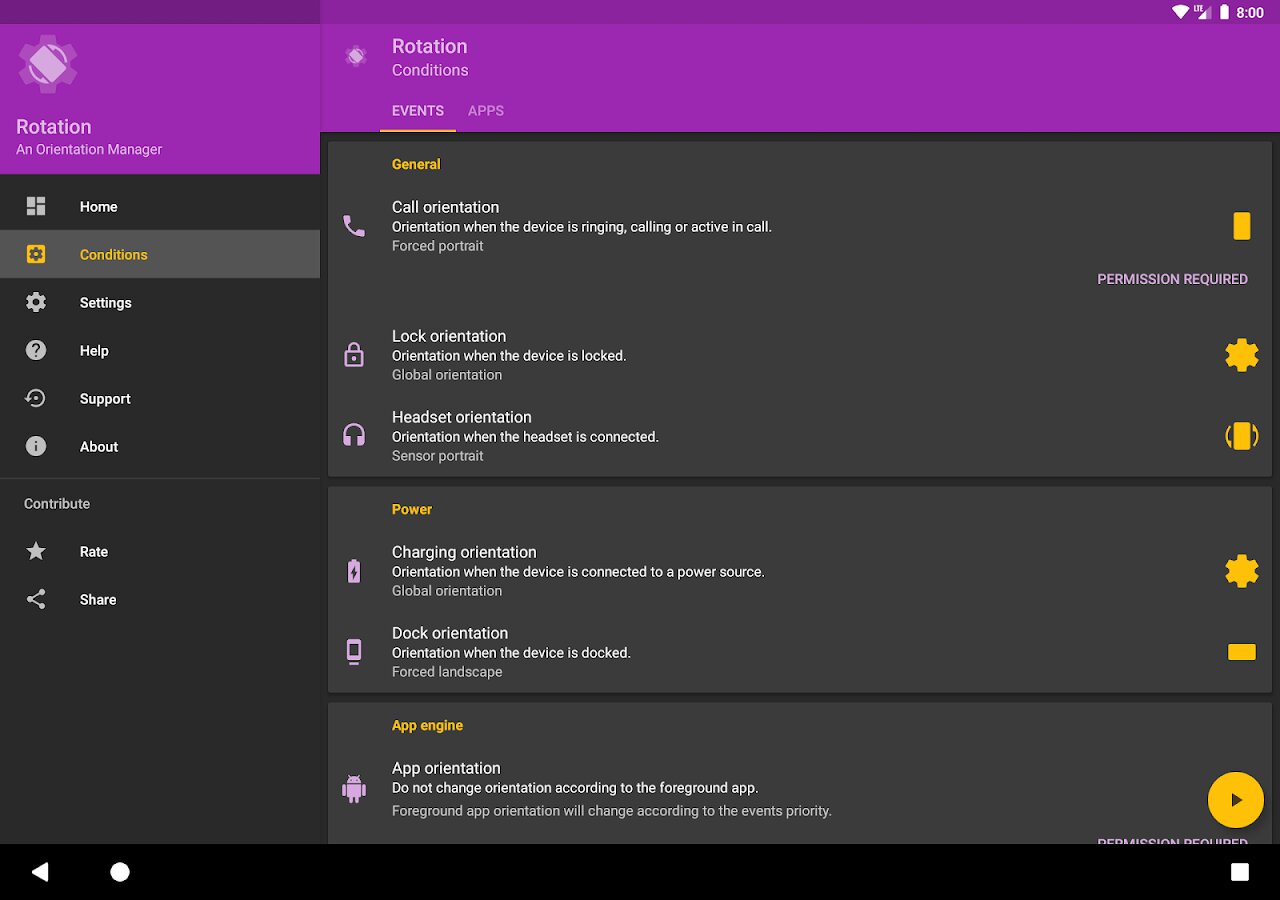Click the phone icon next to Call orientation
The height and width of the screenshot is (900, 1280).
[354, 226]
